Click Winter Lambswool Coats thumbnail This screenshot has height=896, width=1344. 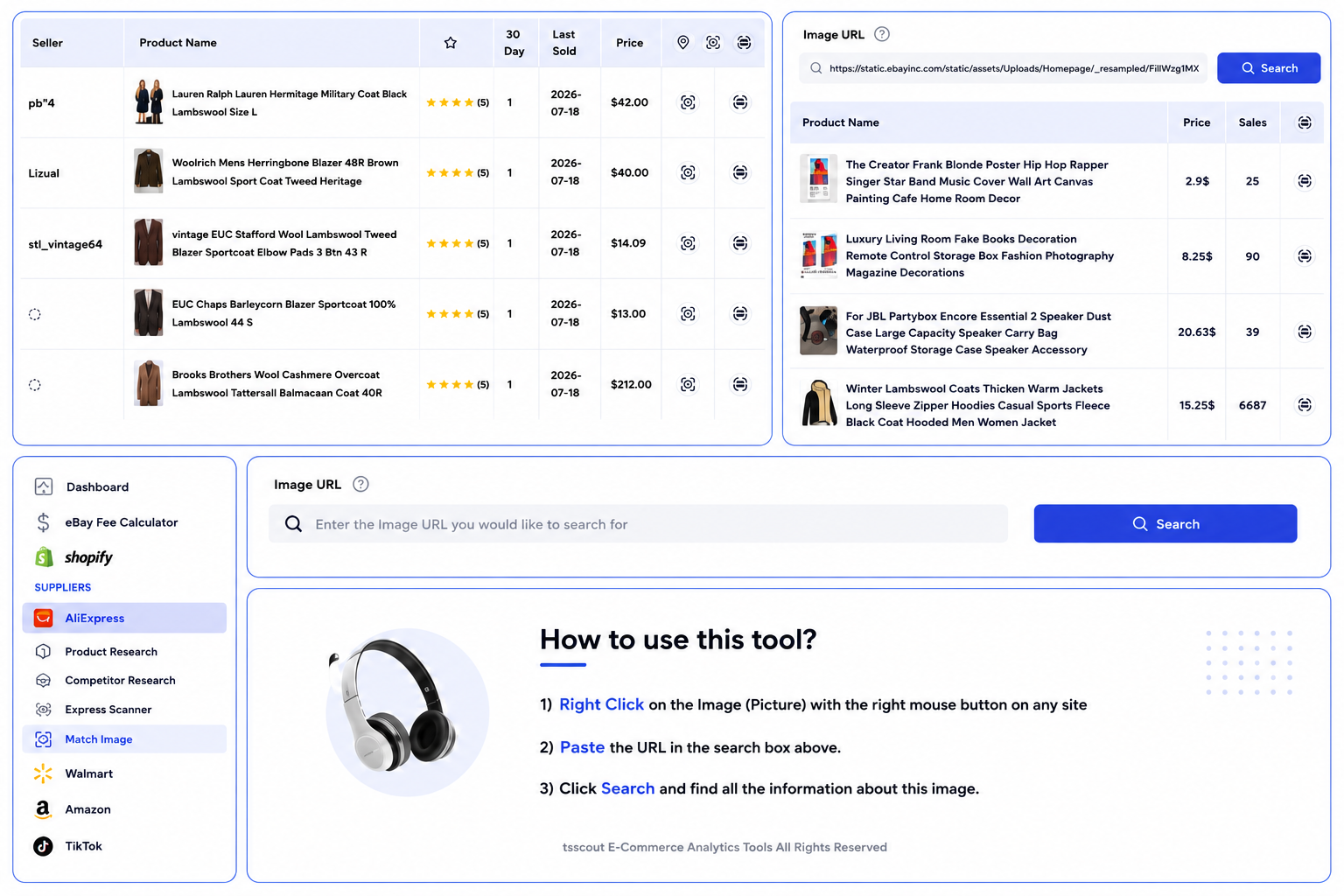pyautogui.click(x=819, y=402)
